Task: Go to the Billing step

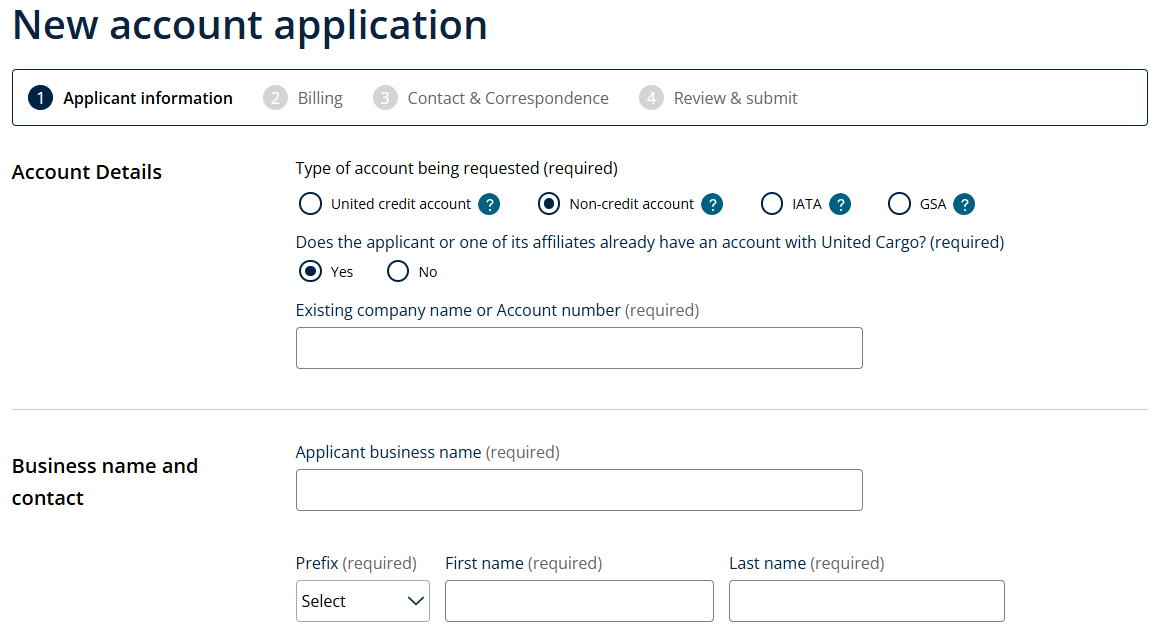Action: coord(320,98)
